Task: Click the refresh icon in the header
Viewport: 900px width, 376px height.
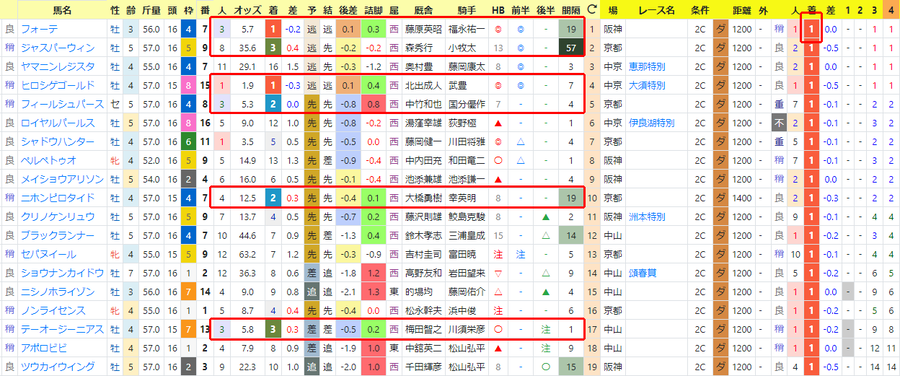Action: pos(592,10)
